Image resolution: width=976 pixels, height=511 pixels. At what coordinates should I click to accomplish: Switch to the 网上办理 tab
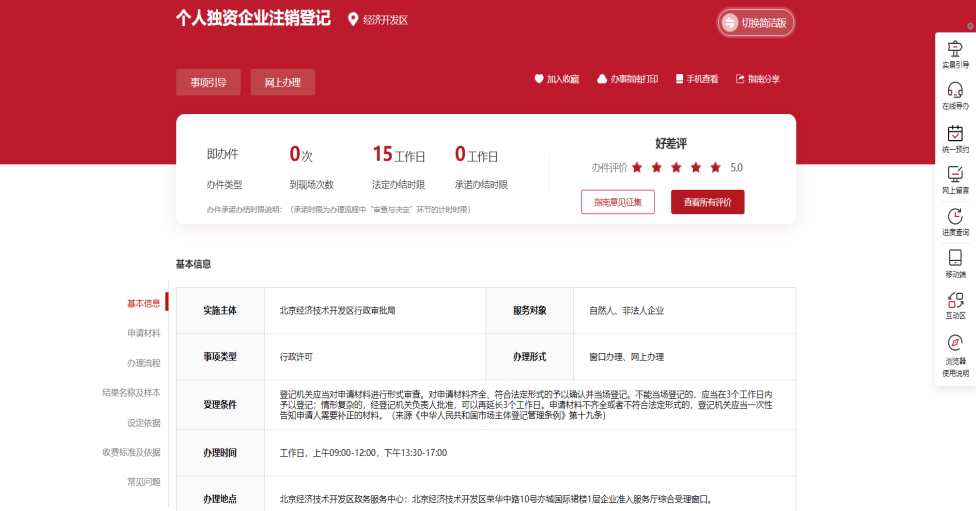point(282,82)
